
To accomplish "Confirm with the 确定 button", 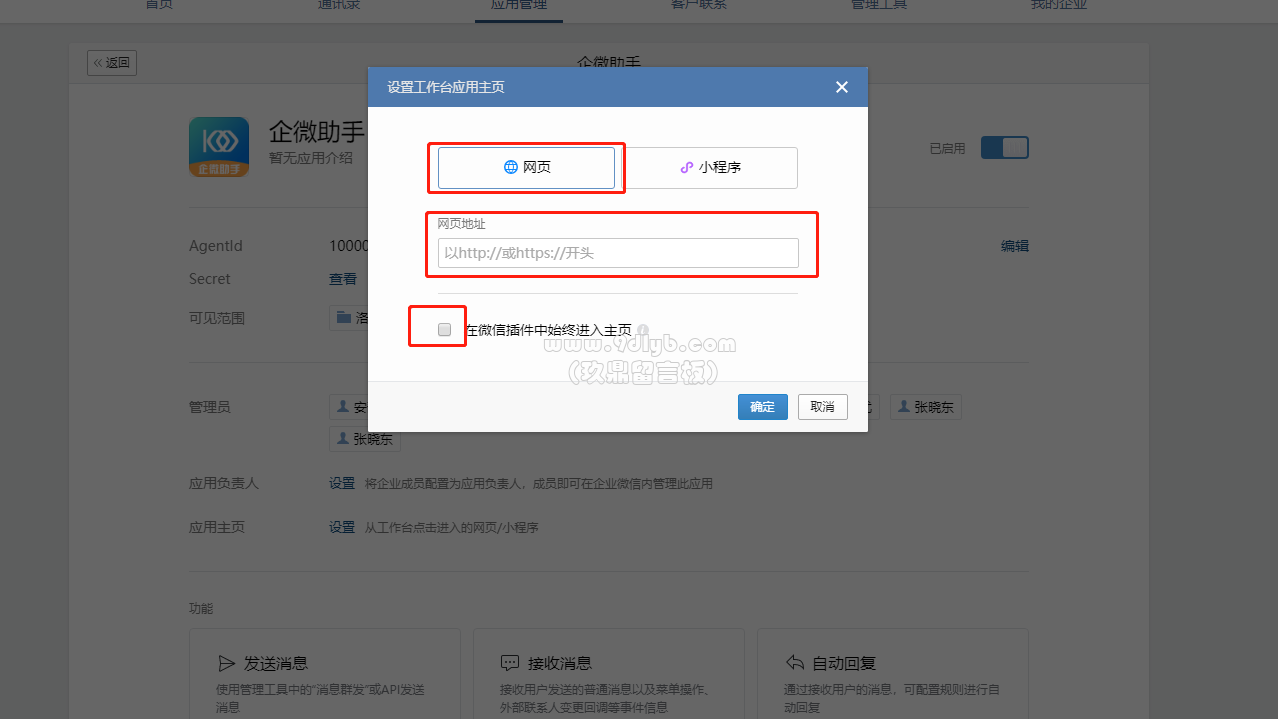I will click(x=763, y=407).
